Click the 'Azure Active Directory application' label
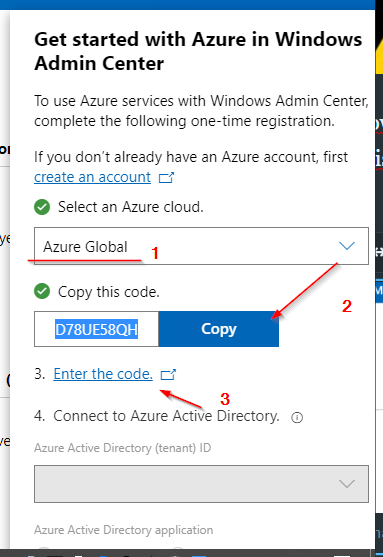Screen dimensions: 383x557 click(124, 530)
